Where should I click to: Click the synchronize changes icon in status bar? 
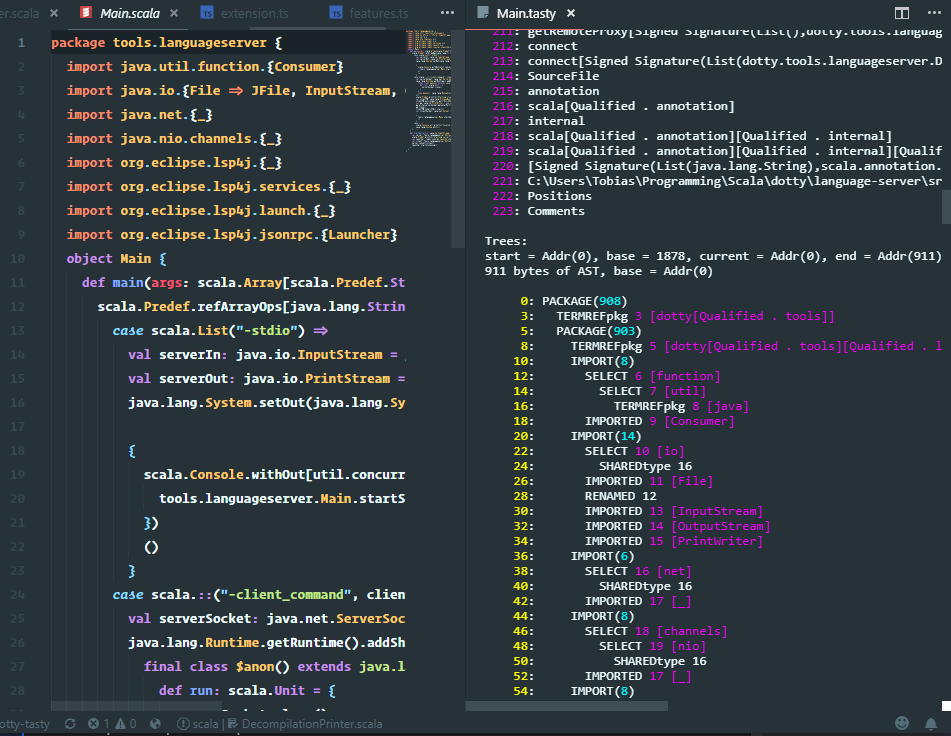pos(69,723)
